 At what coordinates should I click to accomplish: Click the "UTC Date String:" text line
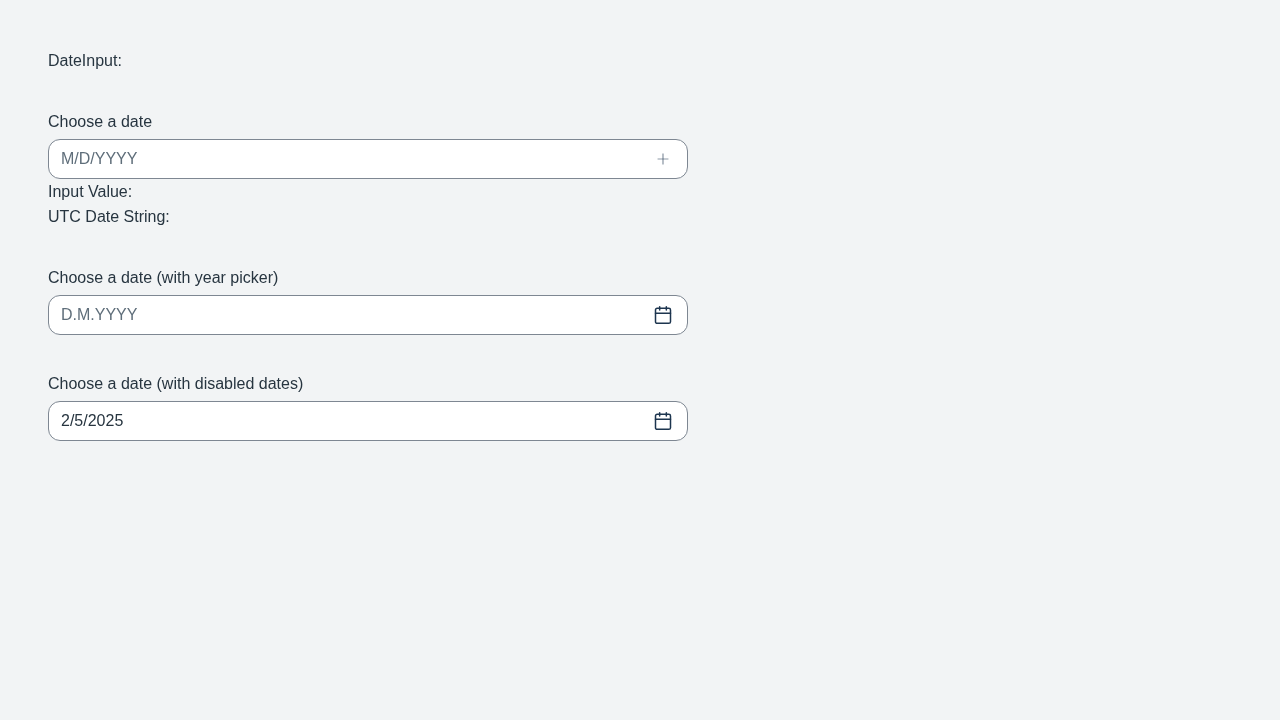coord(109,217)
